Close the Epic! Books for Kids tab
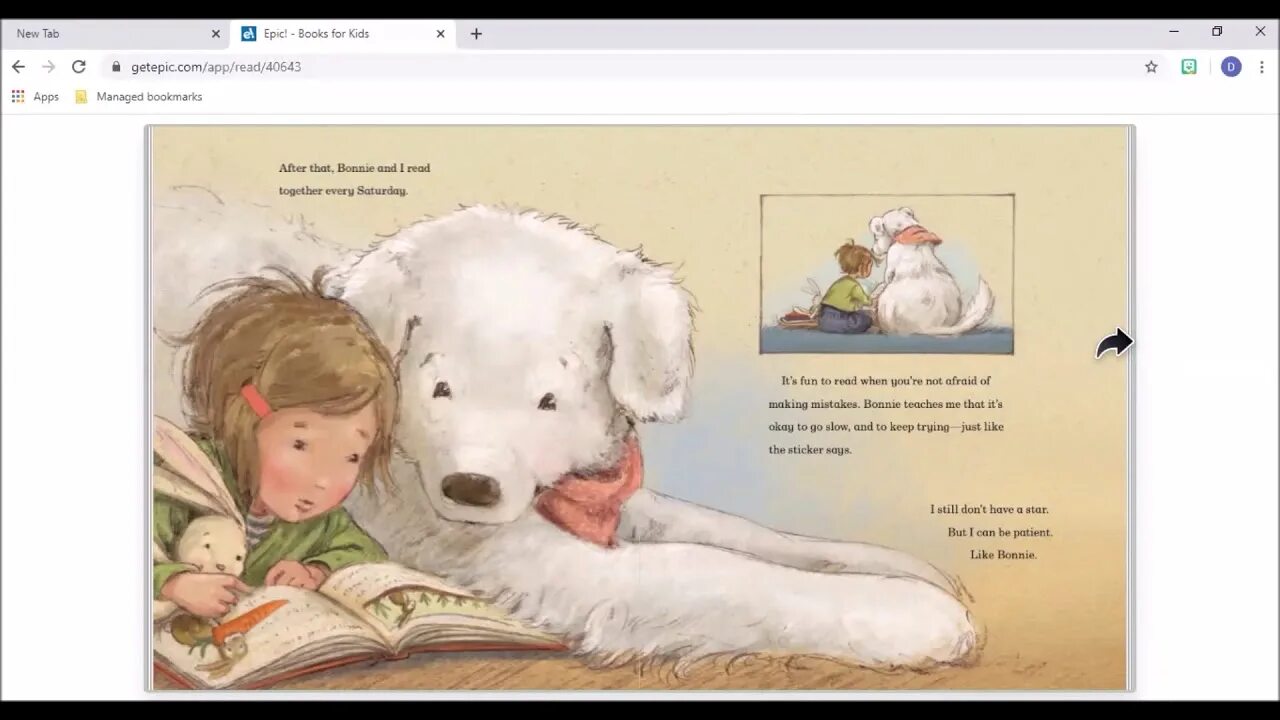1280x720 pixels. pyautogui.click(x=440, y=34)
